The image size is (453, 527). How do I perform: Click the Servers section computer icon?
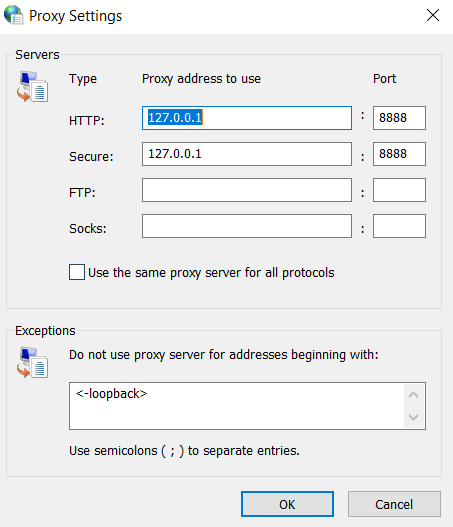tap(32, 86)
